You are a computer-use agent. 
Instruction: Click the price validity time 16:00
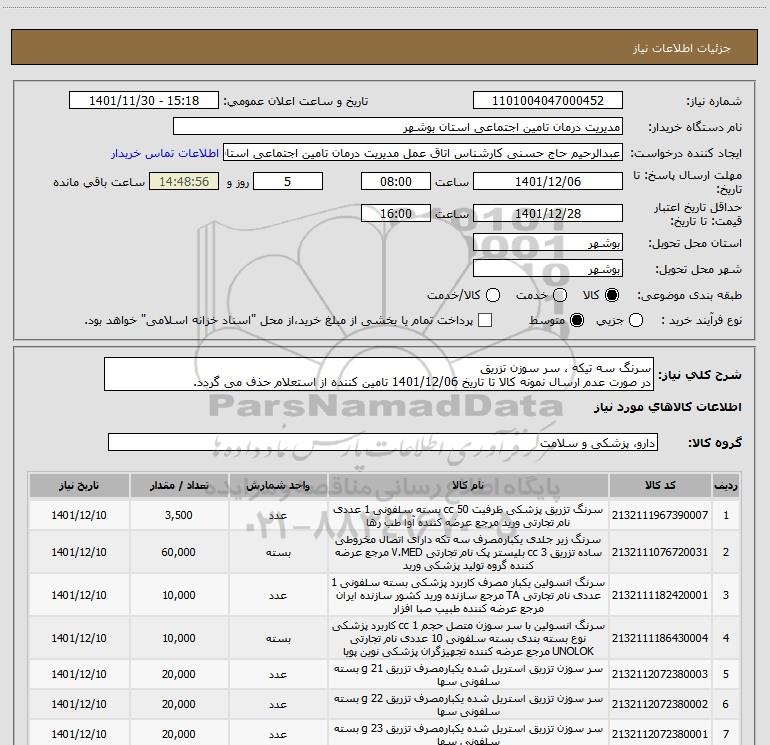pyautogui.click(x=396, y=214)
